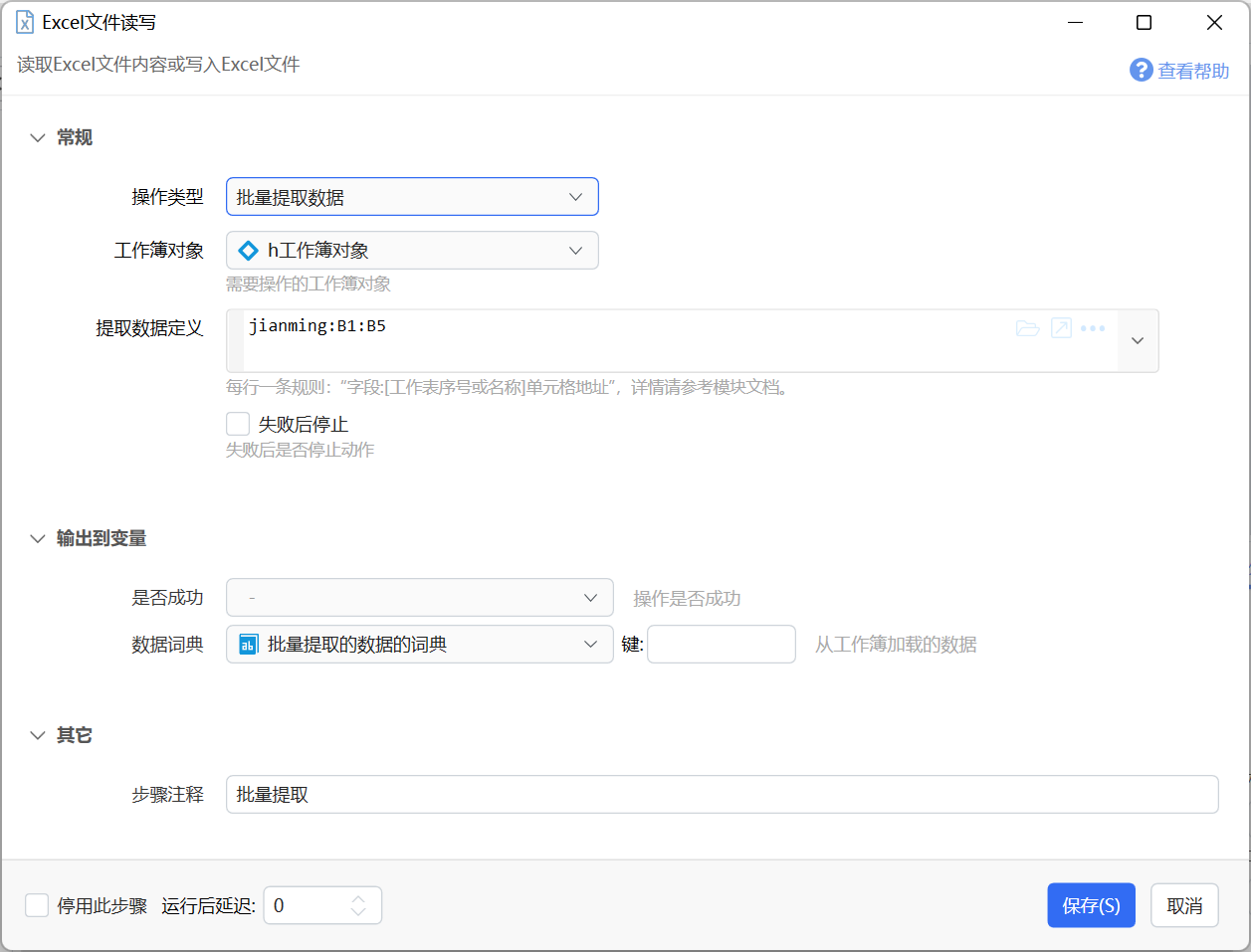Open the 是否成功 variable dropdown
Screen dimensions: 1251x952
[420, 598]
